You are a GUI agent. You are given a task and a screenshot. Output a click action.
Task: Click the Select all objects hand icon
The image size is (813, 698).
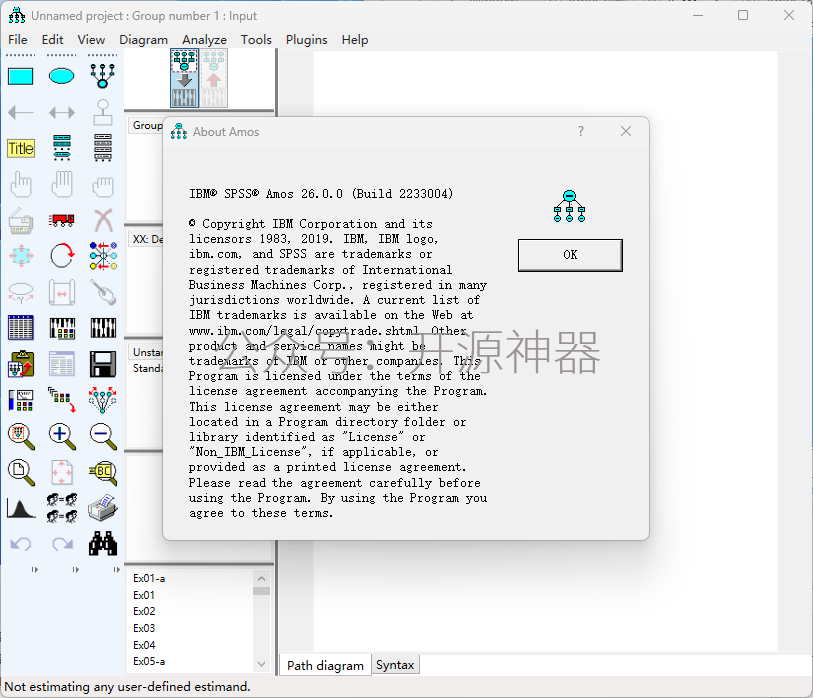tap(62, 184)
